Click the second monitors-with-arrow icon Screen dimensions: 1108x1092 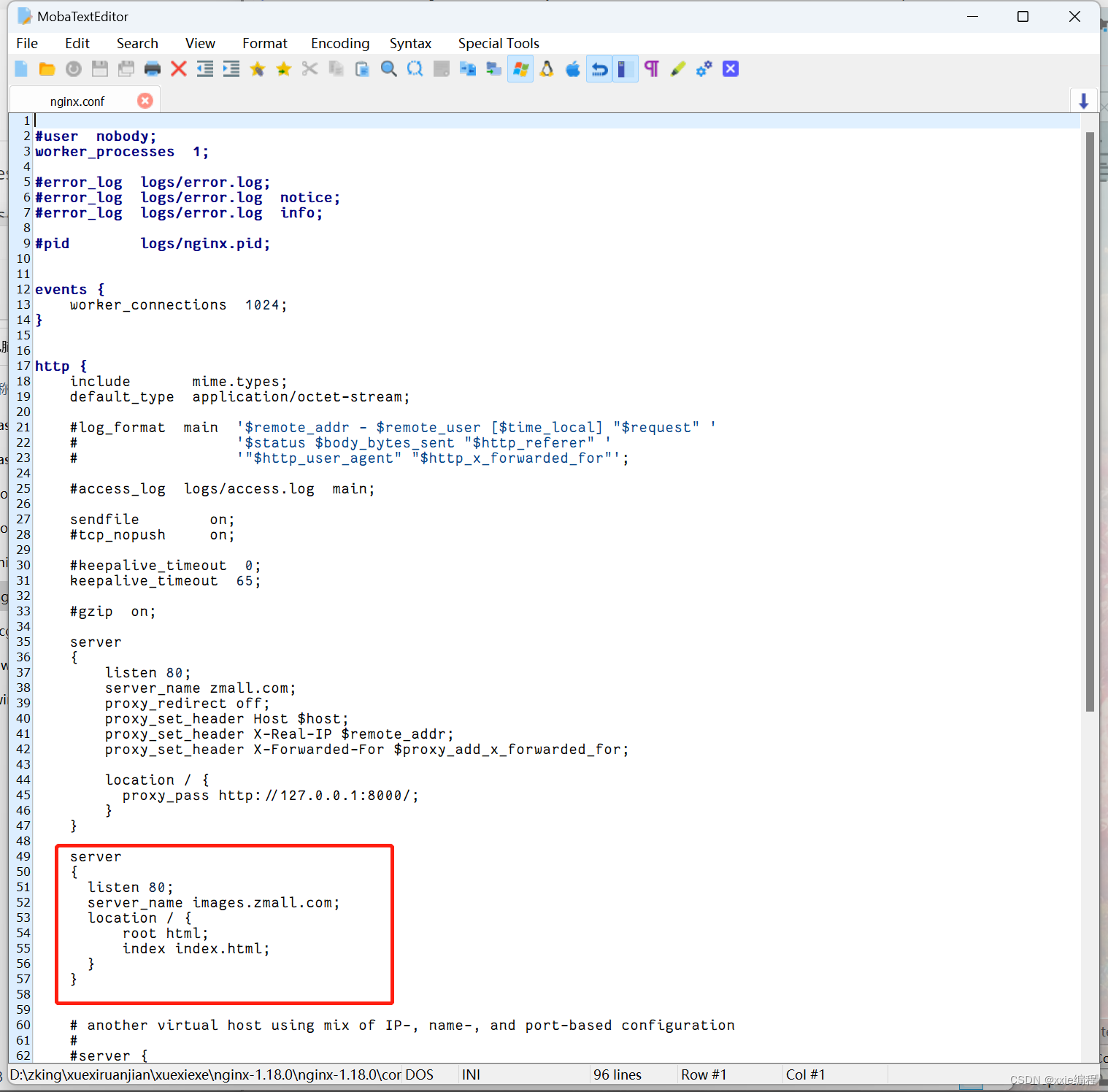click(x=494, y=69)
